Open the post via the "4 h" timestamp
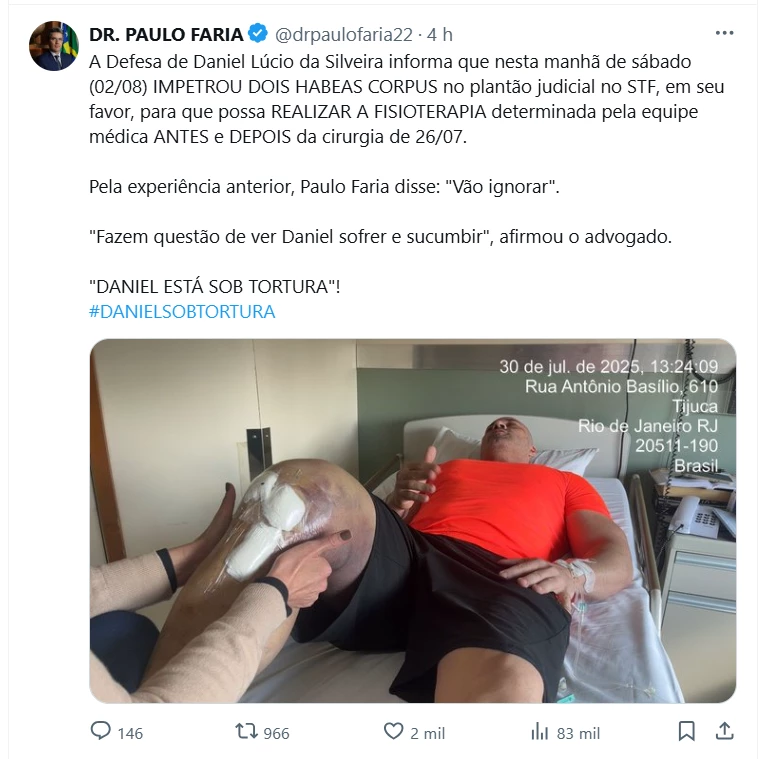The image size is (780, 759). pos(440,34)
